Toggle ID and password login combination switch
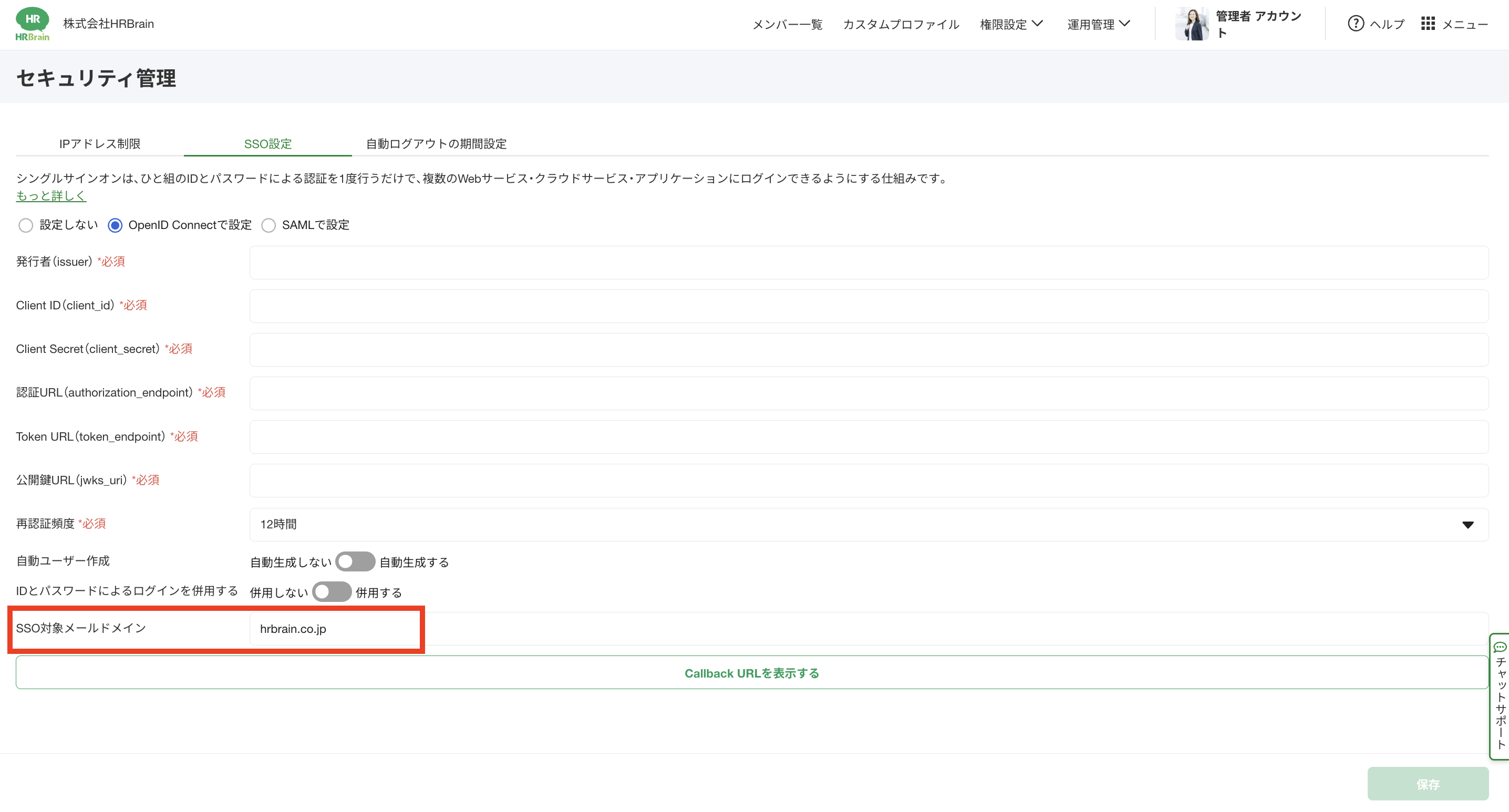Screen dimensions: 1509x812 (x=332, y=592)
